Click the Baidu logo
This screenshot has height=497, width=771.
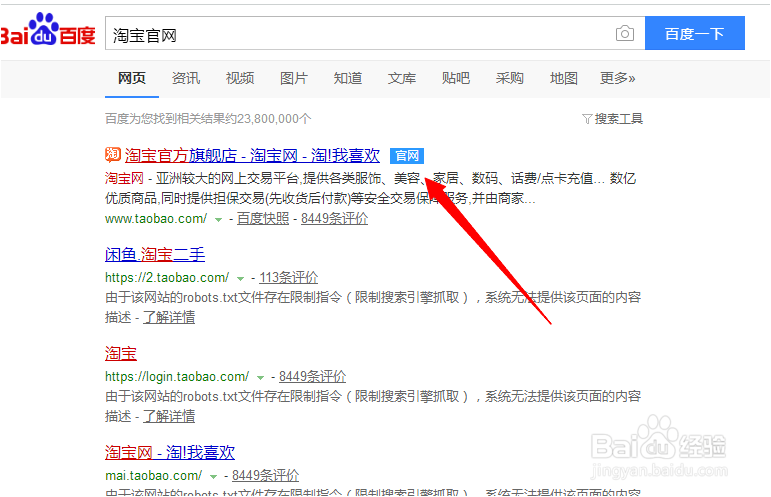(48, 29)
